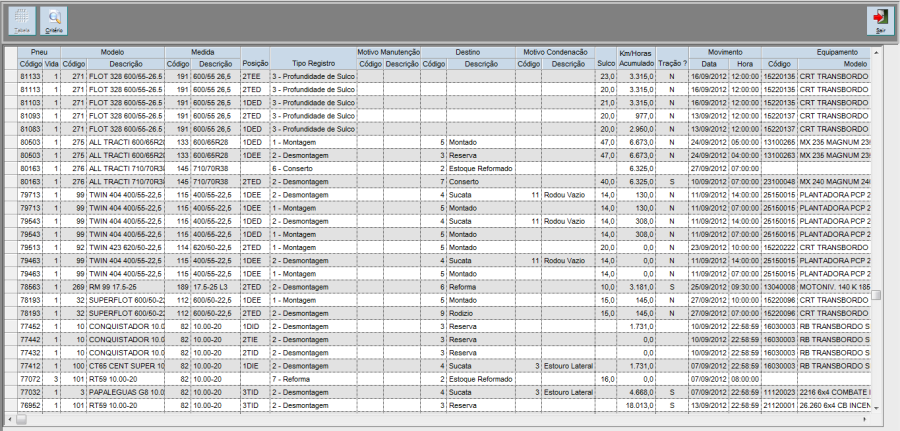
Task: Click the Km/Horas Acumulado header
Action: [x=636, y=58]
